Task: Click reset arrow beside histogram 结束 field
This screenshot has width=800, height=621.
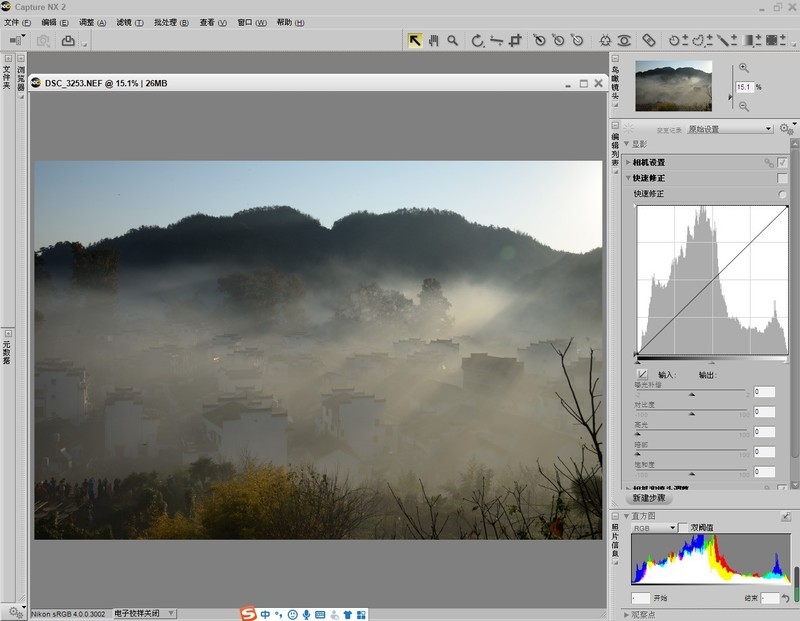Action: [x=785, y=598]
